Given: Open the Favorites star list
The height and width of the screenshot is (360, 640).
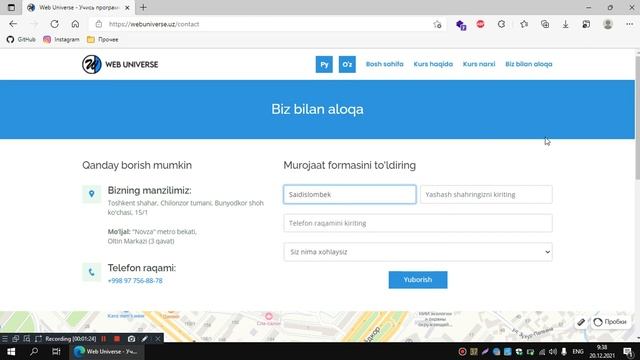Looking at the screenshot, I should (524, 24).
